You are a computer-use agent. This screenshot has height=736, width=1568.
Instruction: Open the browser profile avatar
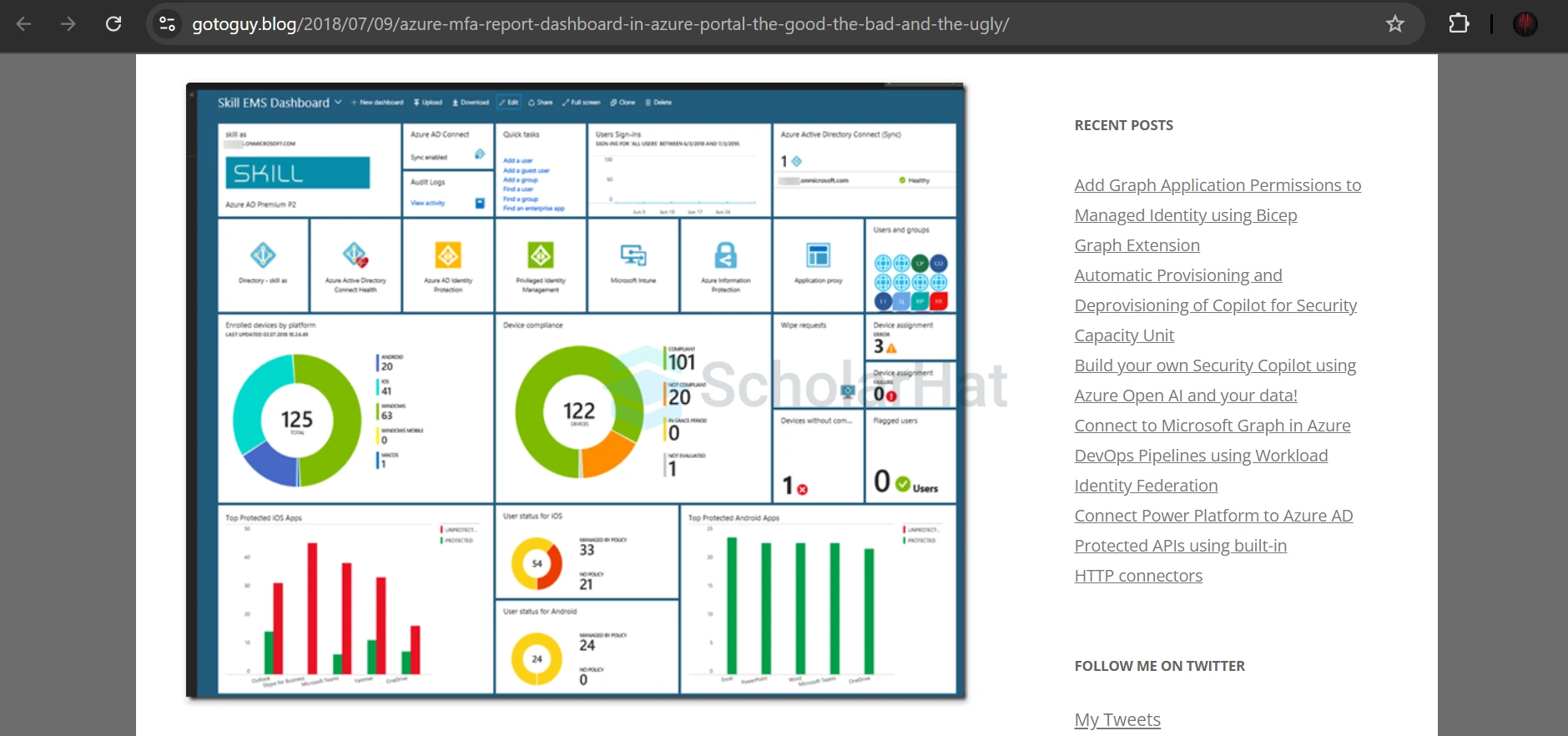coord(1525,24)
